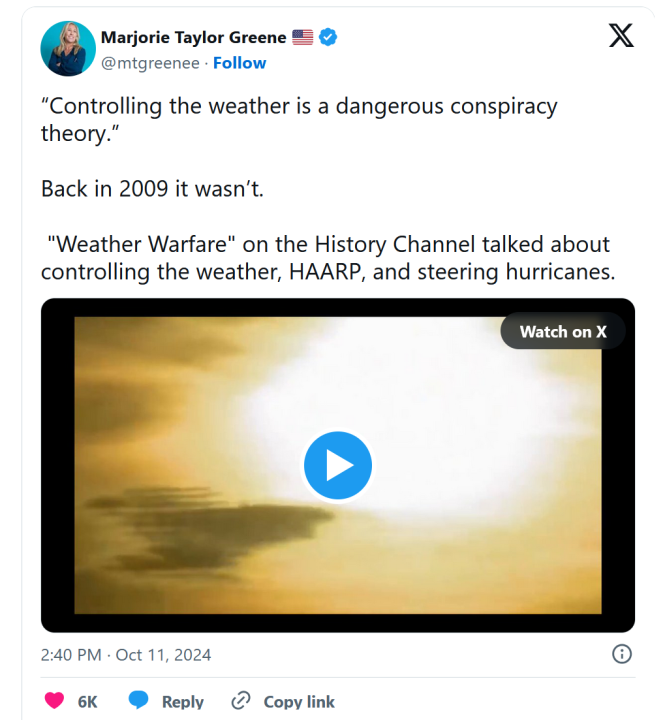Viewport: 665px width, 720px height.
Task: Click the 6K likes count
Action: (87, 702)
